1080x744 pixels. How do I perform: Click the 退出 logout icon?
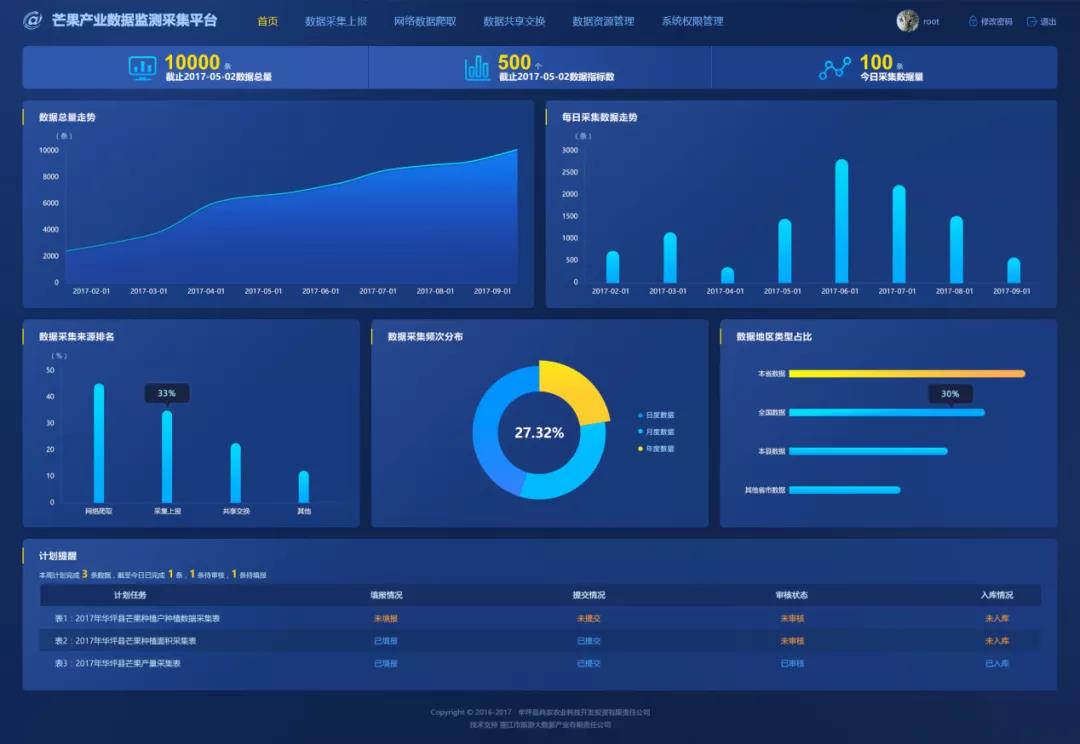(x=1032, y=21)
